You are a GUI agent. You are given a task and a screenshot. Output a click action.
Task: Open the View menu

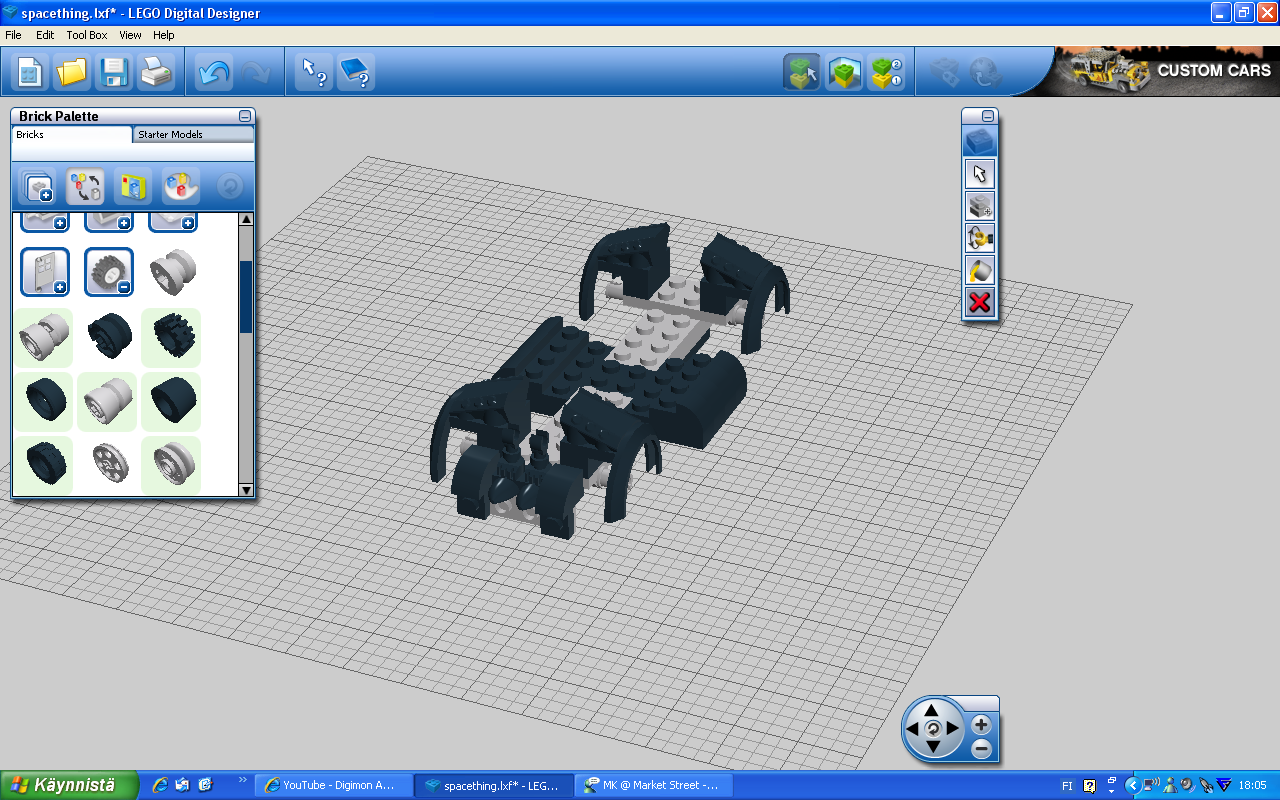(x=130, y=35)
